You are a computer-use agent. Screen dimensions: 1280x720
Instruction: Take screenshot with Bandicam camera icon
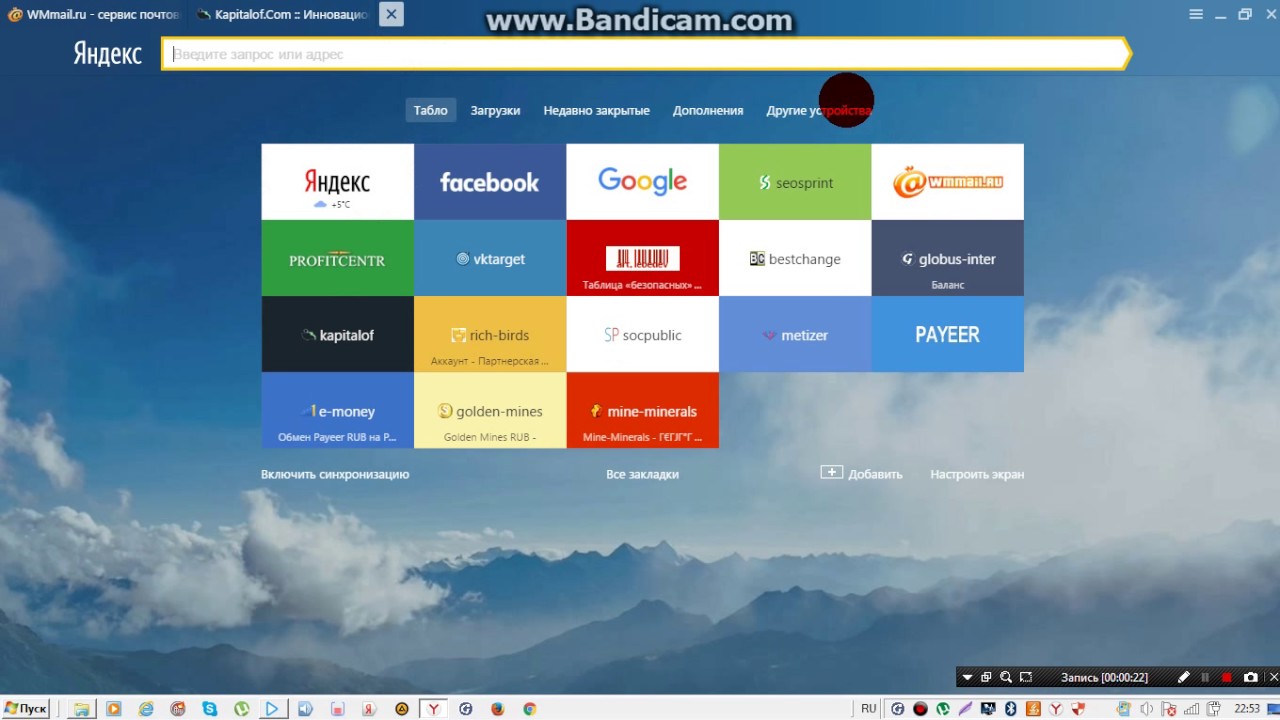1250,677
